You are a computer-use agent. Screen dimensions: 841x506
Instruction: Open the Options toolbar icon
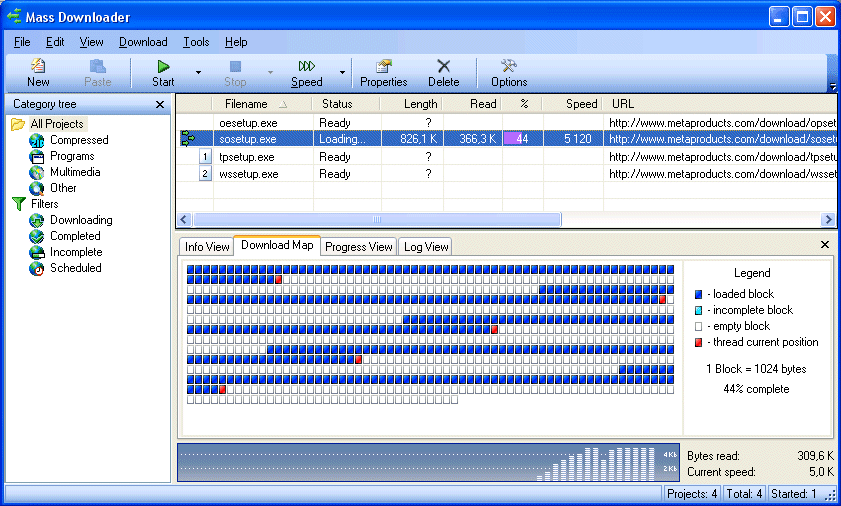click(508, 67)
